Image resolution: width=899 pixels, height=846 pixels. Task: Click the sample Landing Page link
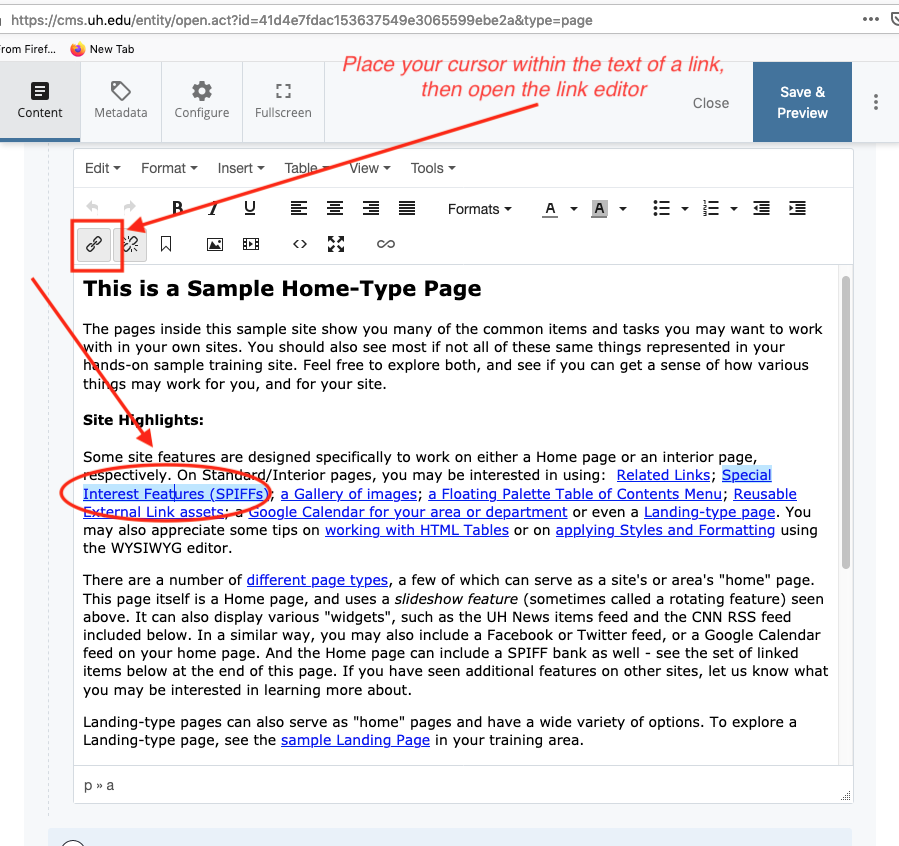click(355, 740)
